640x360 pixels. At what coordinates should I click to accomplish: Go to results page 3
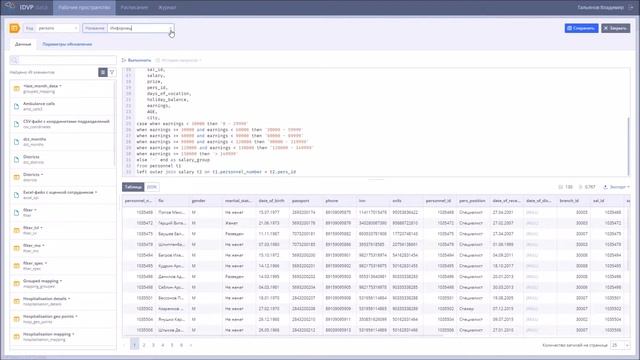153,345
